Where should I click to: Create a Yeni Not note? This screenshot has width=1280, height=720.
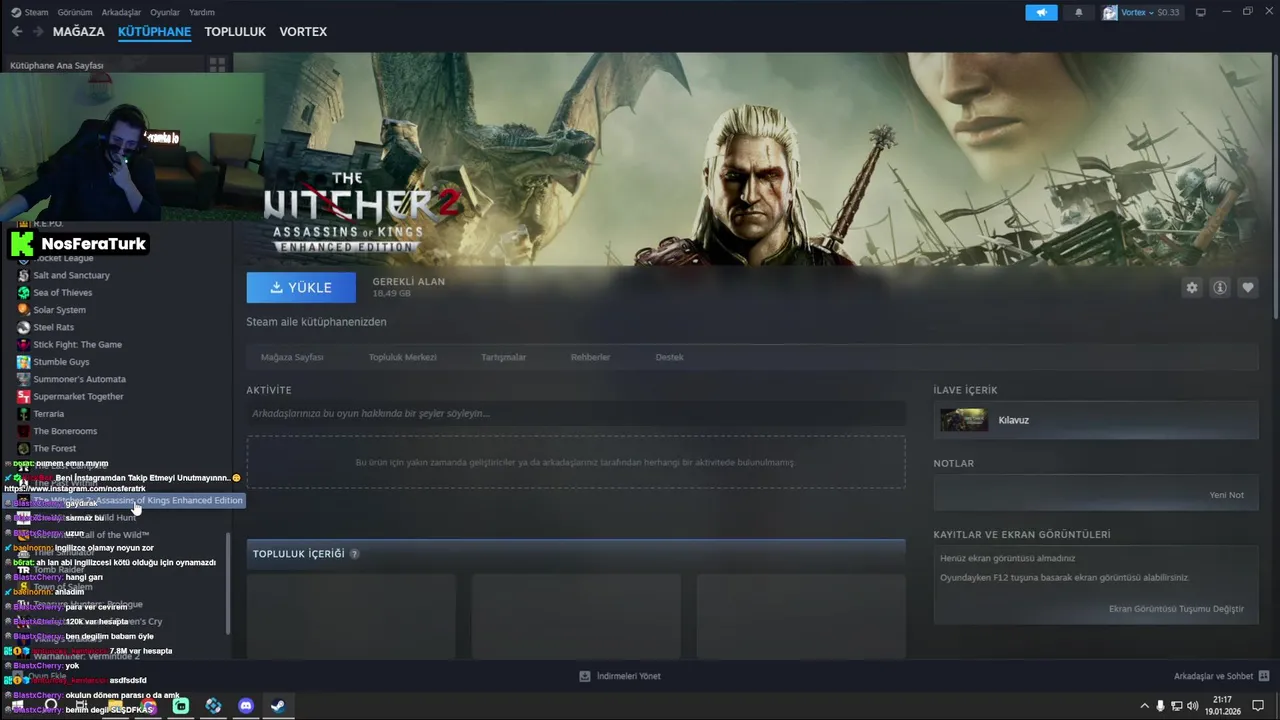point(1226,495)
